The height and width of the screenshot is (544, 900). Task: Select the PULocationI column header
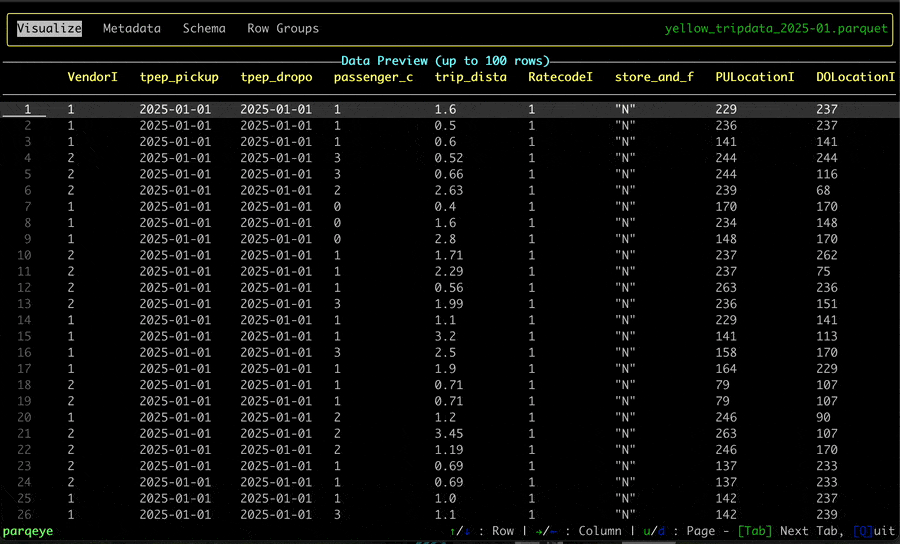pyautogui.click(x=755, y=77)
